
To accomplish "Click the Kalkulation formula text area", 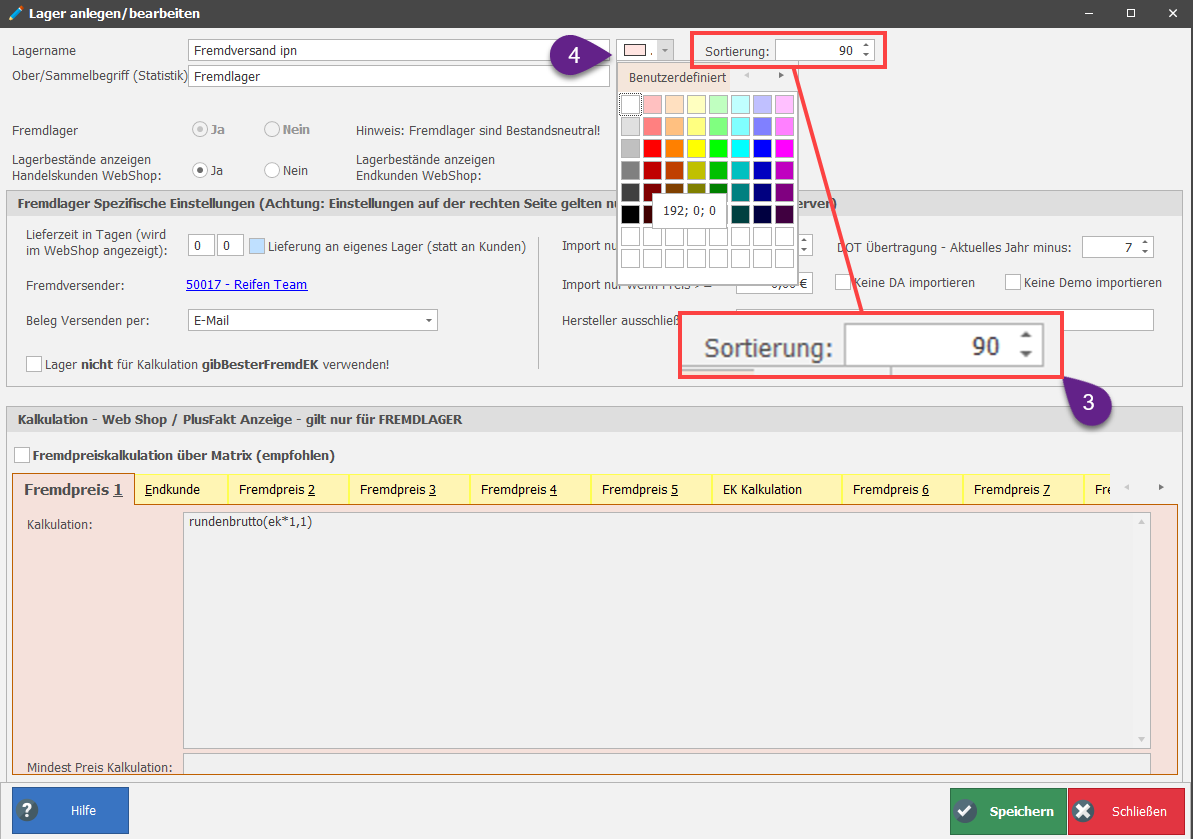I will point(666,630).
